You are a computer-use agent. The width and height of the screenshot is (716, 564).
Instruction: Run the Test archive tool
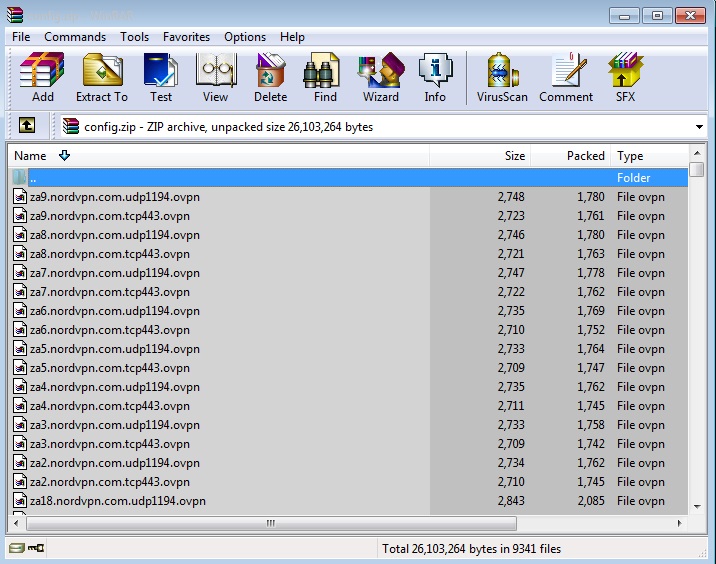tap(161, 77)
